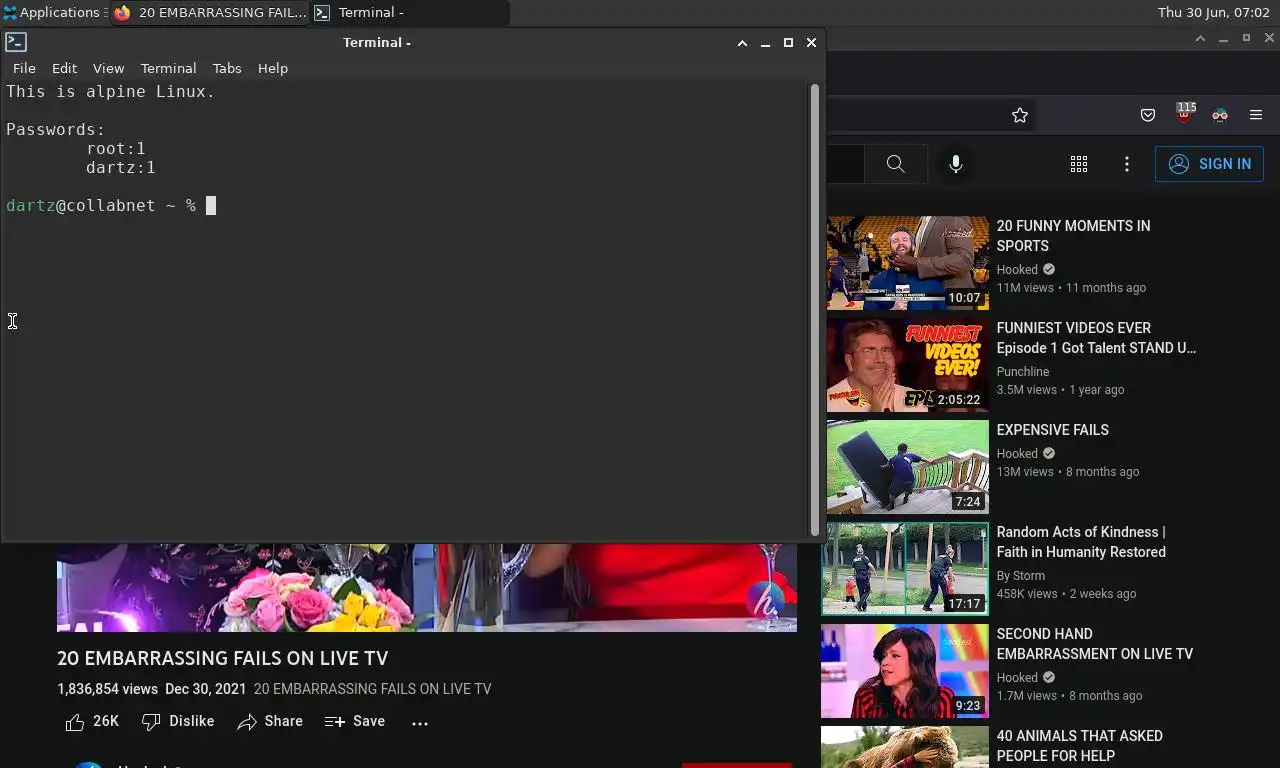Click the YouTube search input field
This screenshot has height=768, width=1280.
(x=845, y=164)
